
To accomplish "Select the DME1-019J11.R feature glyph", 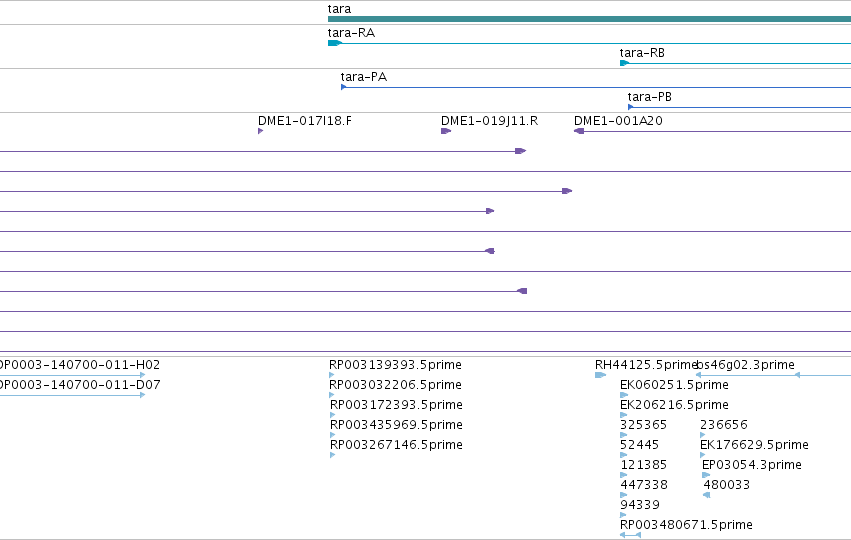I will coord(446,131).
